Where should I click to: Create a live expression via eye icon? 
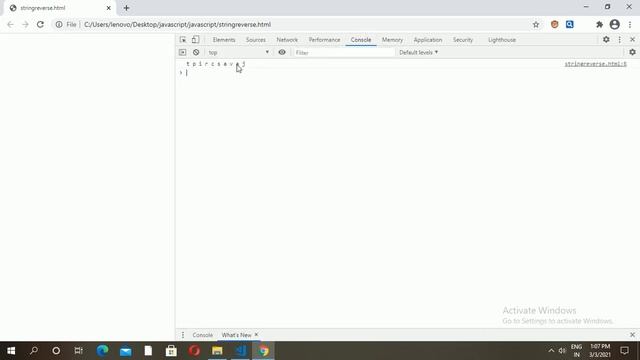pyautogui.click(x=282, y=52)
